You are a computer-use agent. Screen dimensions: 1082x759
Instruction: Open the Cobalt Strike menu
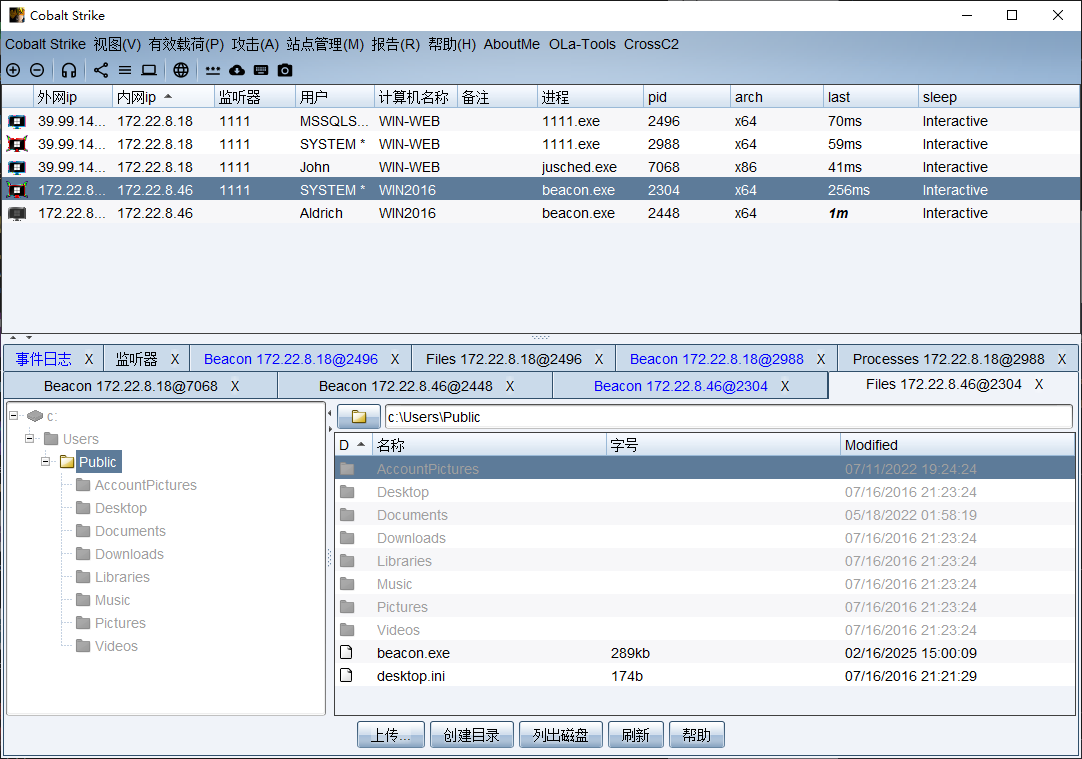46,44
